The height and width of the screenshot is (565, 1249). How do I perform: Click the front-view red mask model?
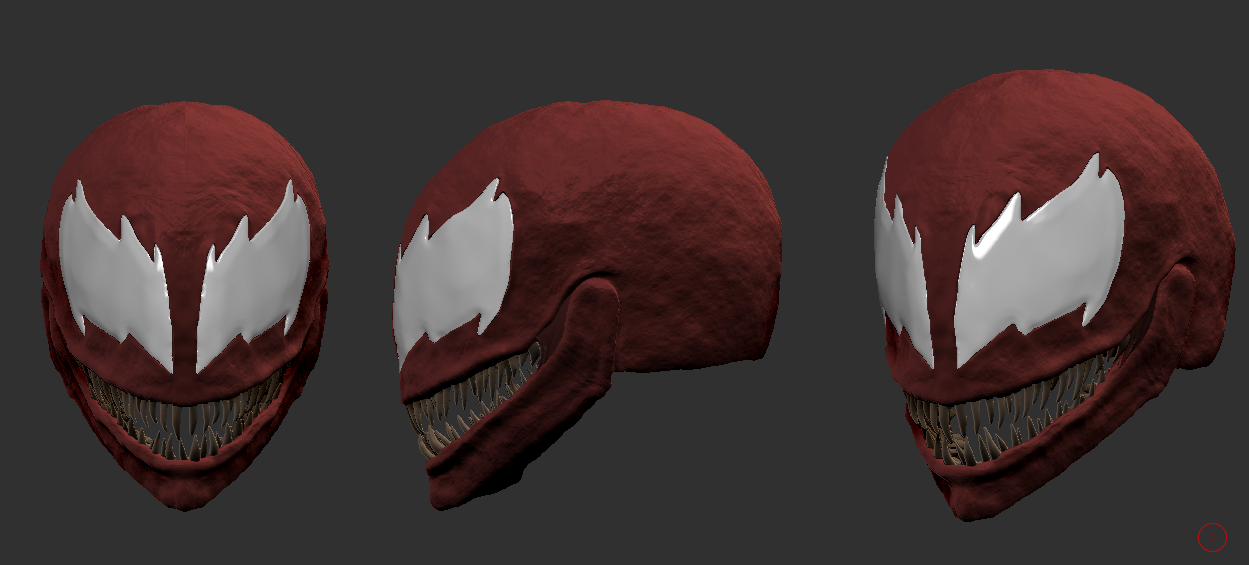pyautogui.click(x=185, y=305)
